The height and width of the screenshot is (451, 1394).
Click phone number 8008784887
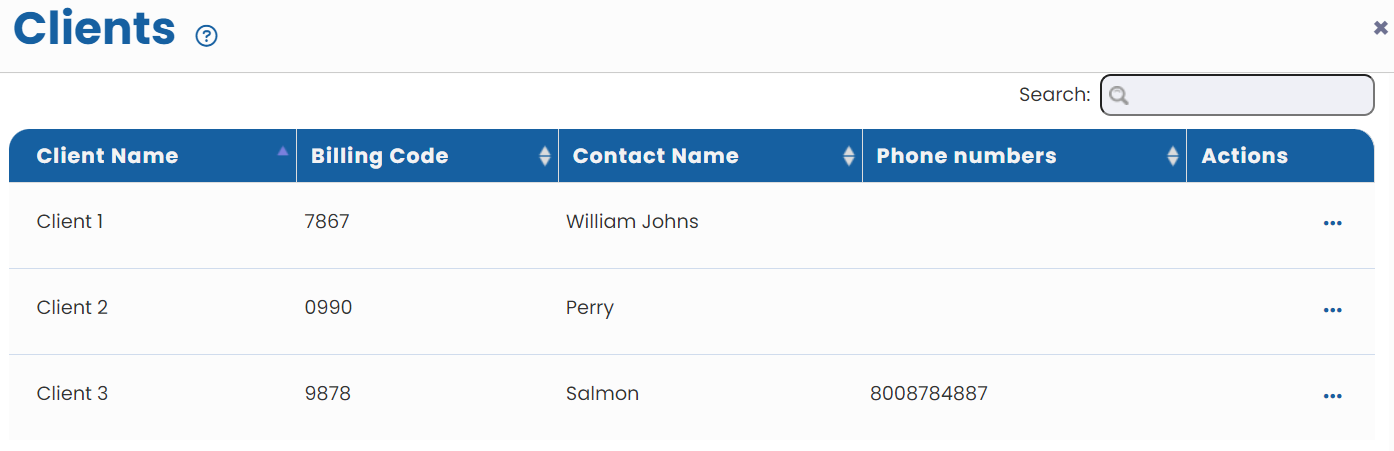tap(928, 394)
